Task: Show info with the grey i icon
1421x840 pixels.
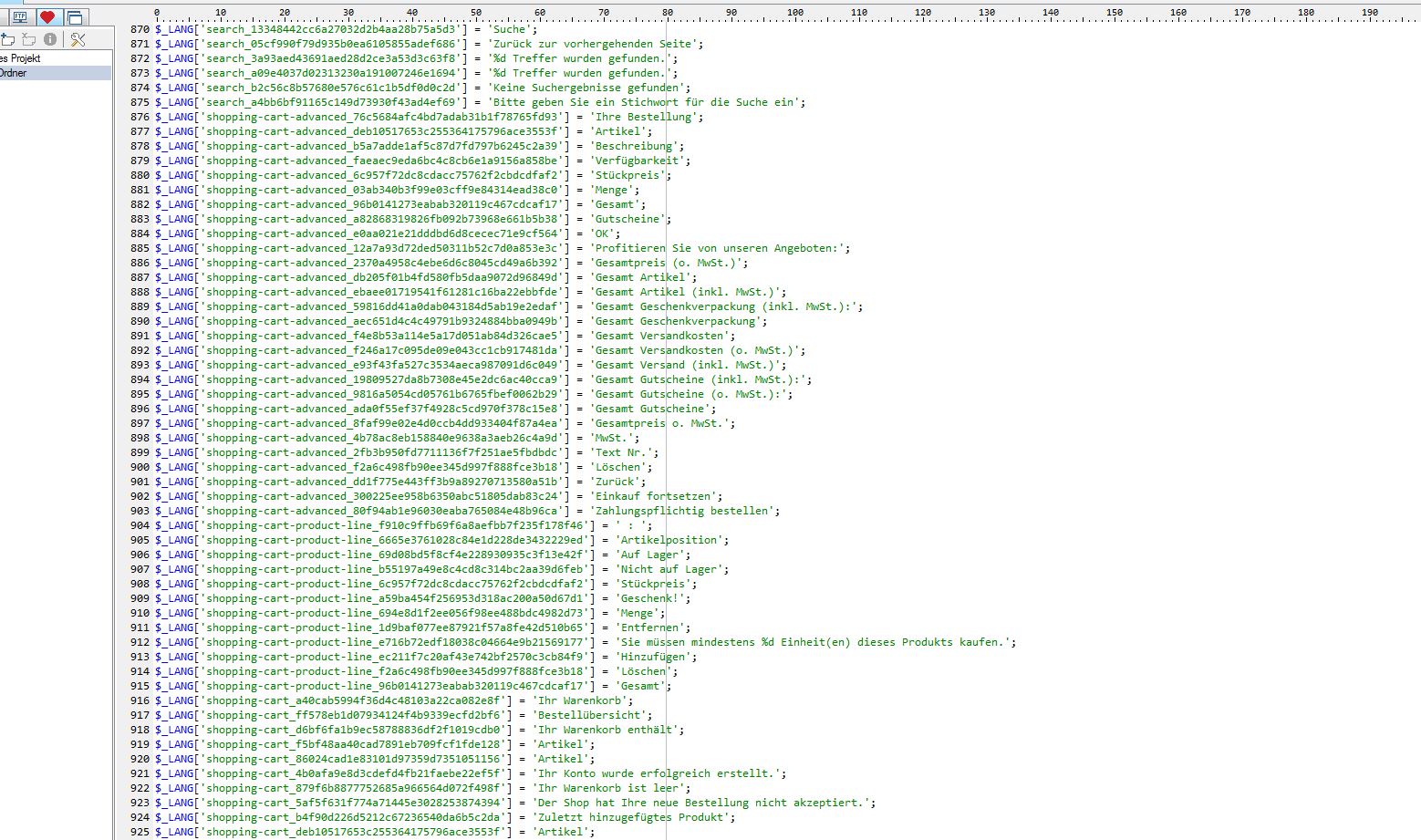Action: pyautogui.click(x=50, y=39)
